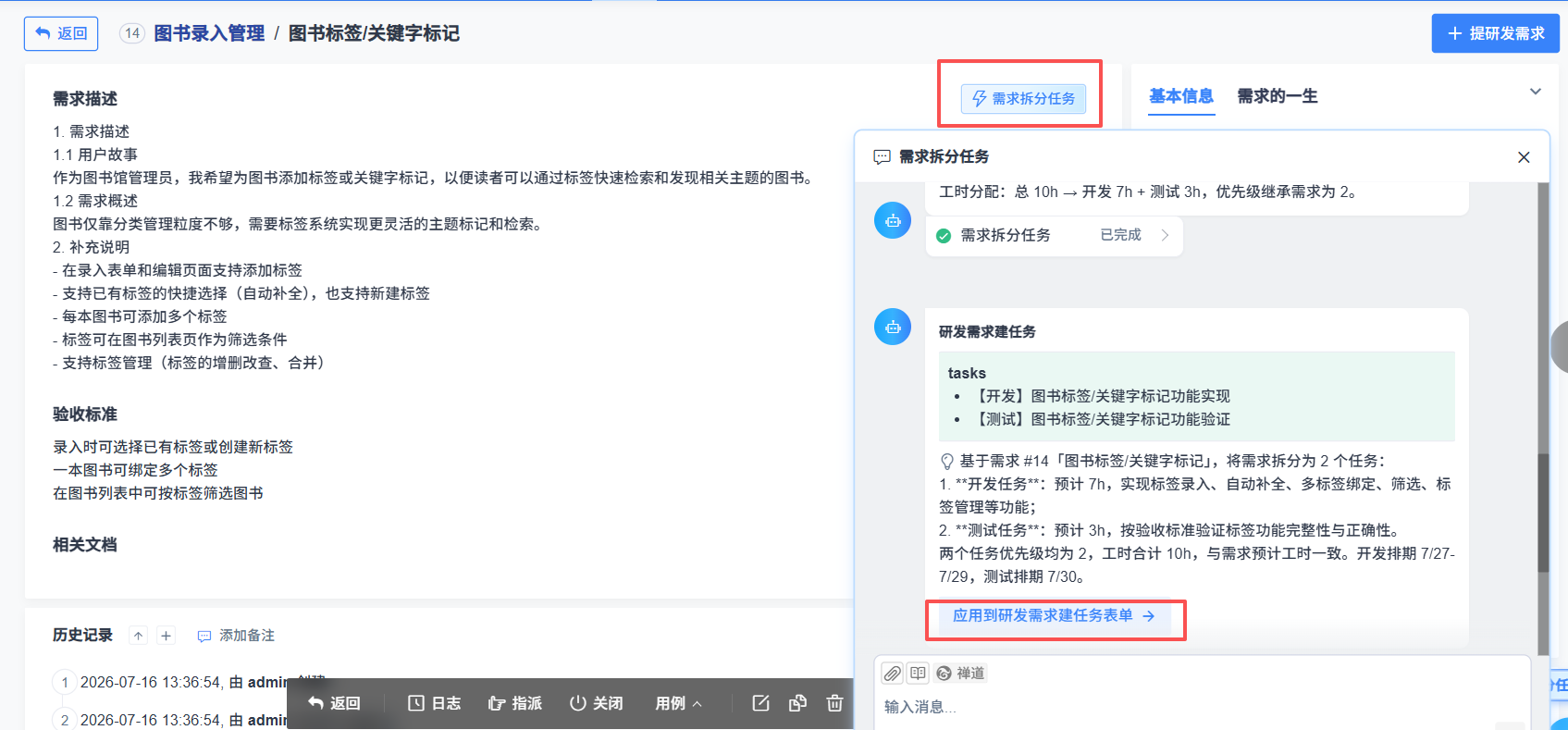
Task: Click the lightbulb icon before 基于需求 #14
Action: pyautogui.click(x=947, y=461)
